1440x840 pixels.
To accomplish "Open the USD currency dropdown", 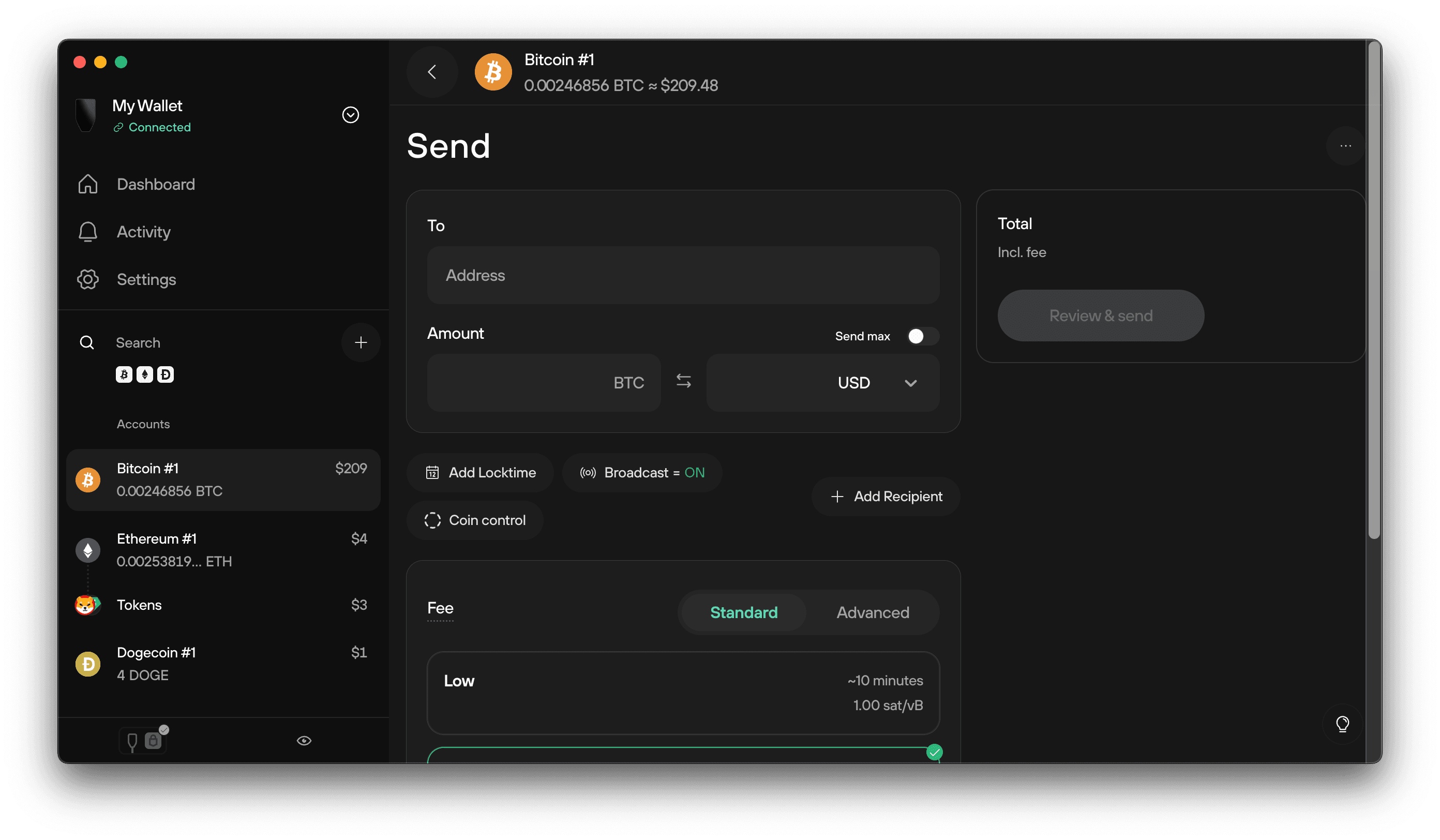I will [x=911, y=383].
